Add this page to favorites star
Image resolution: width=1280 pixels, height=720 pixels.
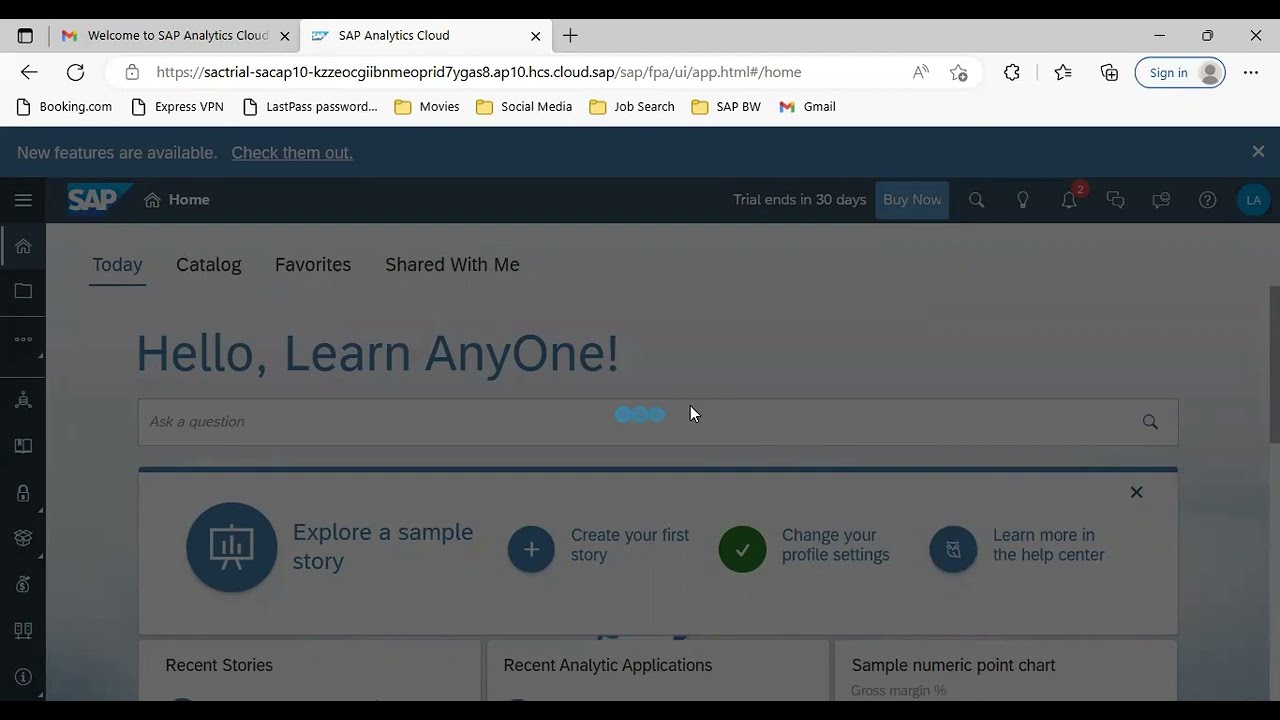[x=958, y=72]
